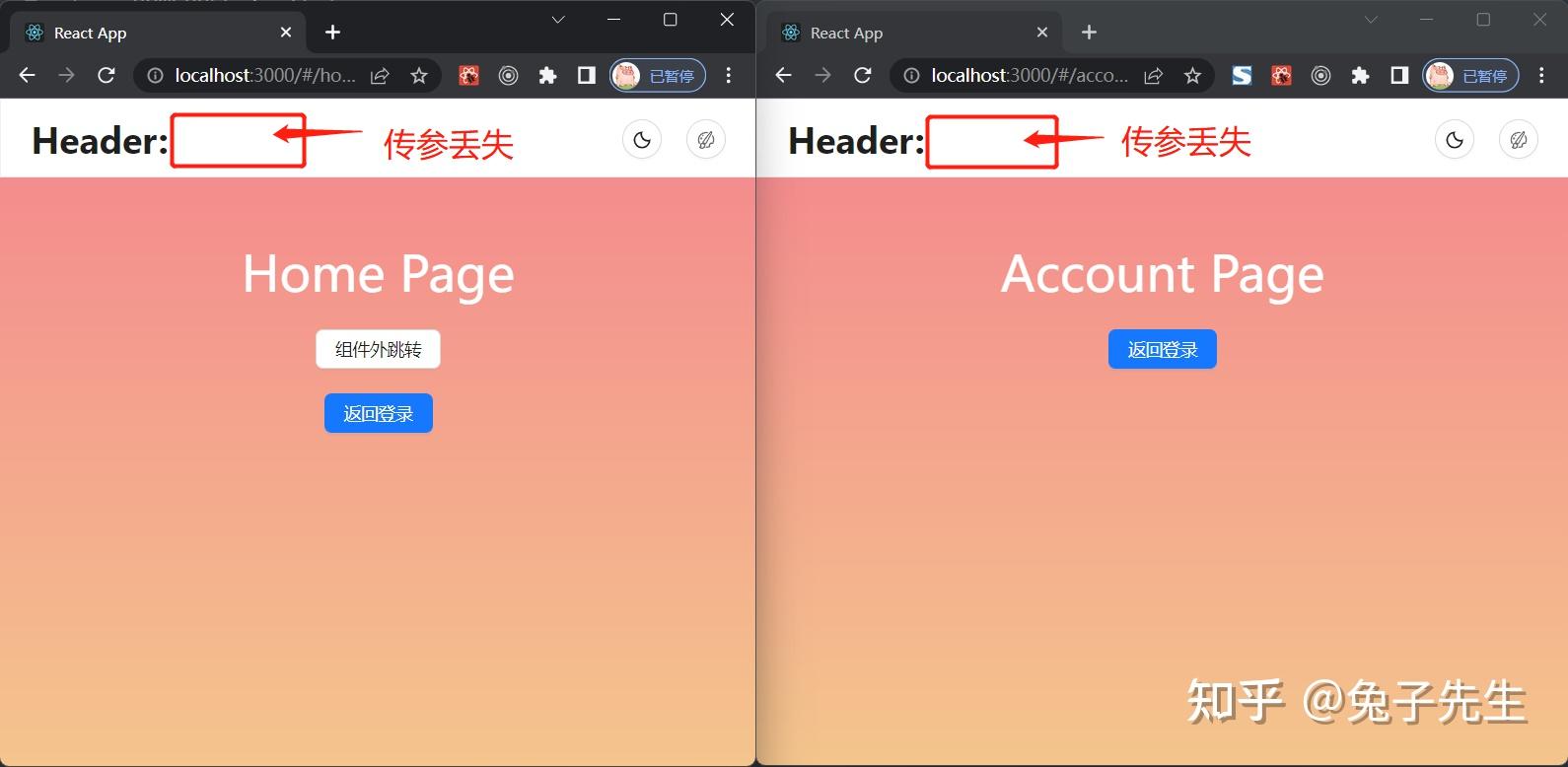
Task: Maximize the Account Page browser window
Action: click(x=1483, y=20)
